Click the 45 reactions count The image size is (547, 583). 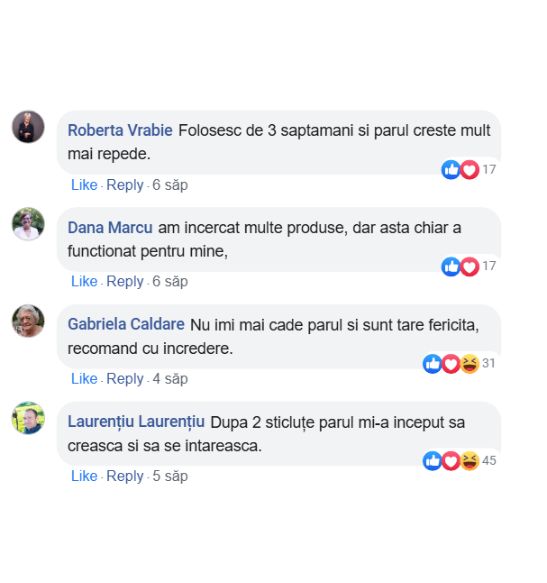point(489,461)
